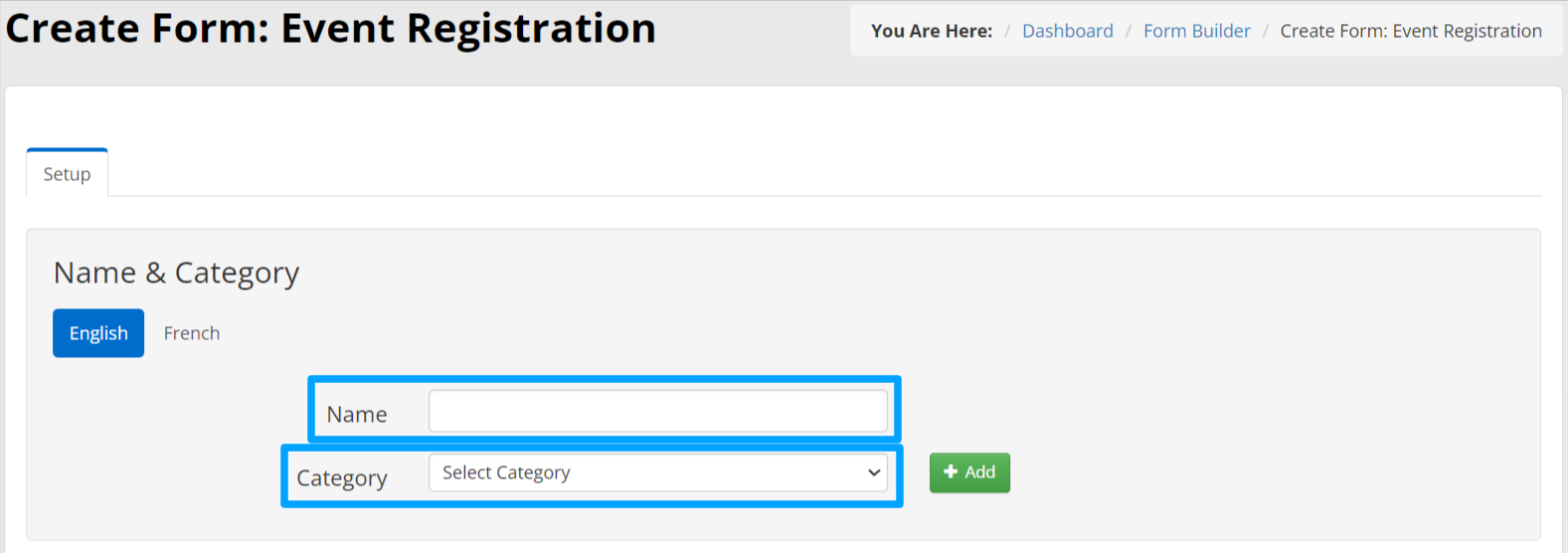Click the 'Name & Category' section heading
The image size is (1568, 553).
(x=176, y=273)
